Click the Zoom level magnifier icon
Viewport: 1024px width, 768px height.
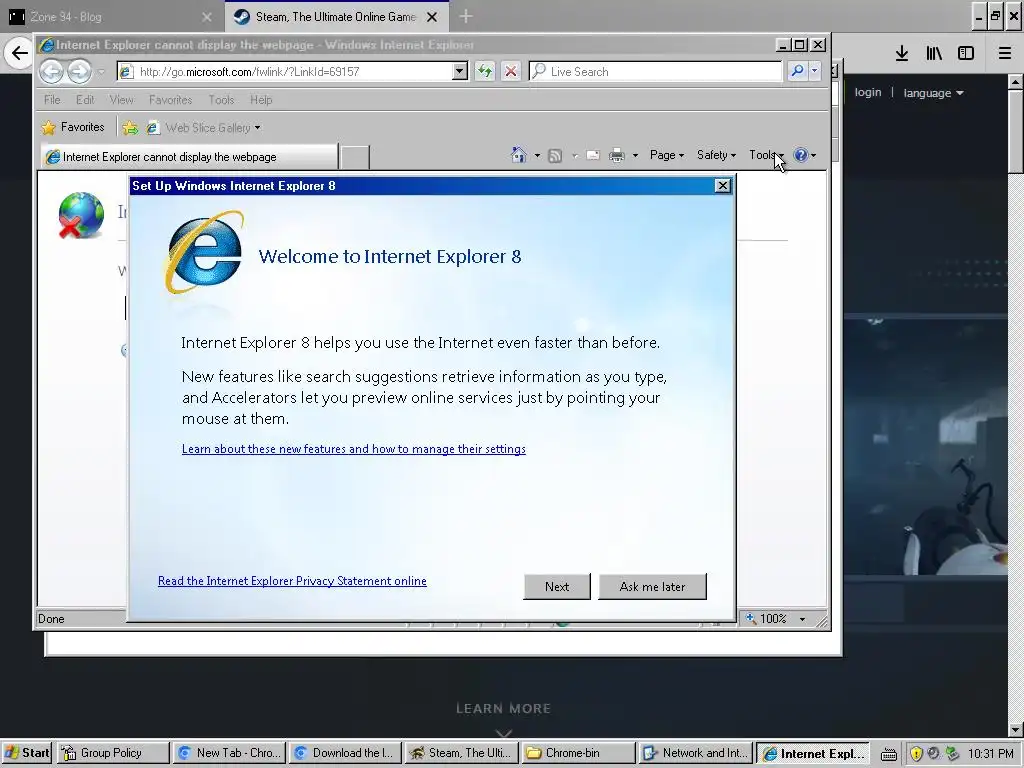click(x=751, y=618)
